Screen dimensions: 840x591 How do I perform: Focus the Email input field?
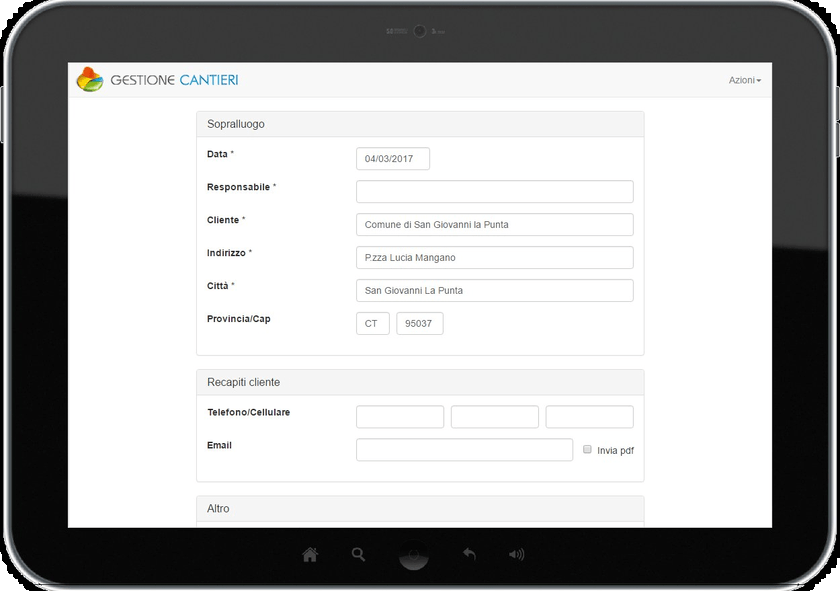click(x=464, y=450)
